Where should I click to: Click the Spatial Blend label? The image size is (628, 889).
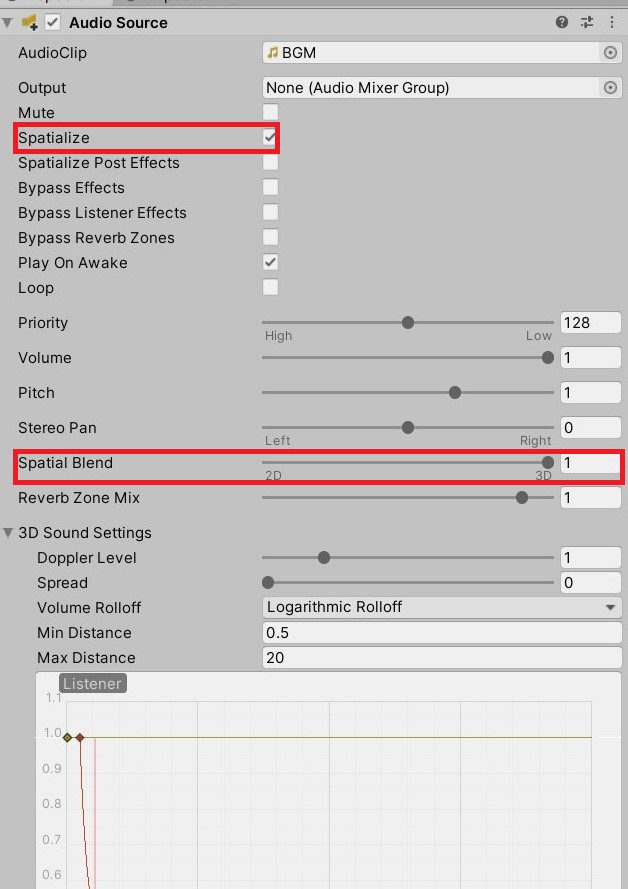65,463
